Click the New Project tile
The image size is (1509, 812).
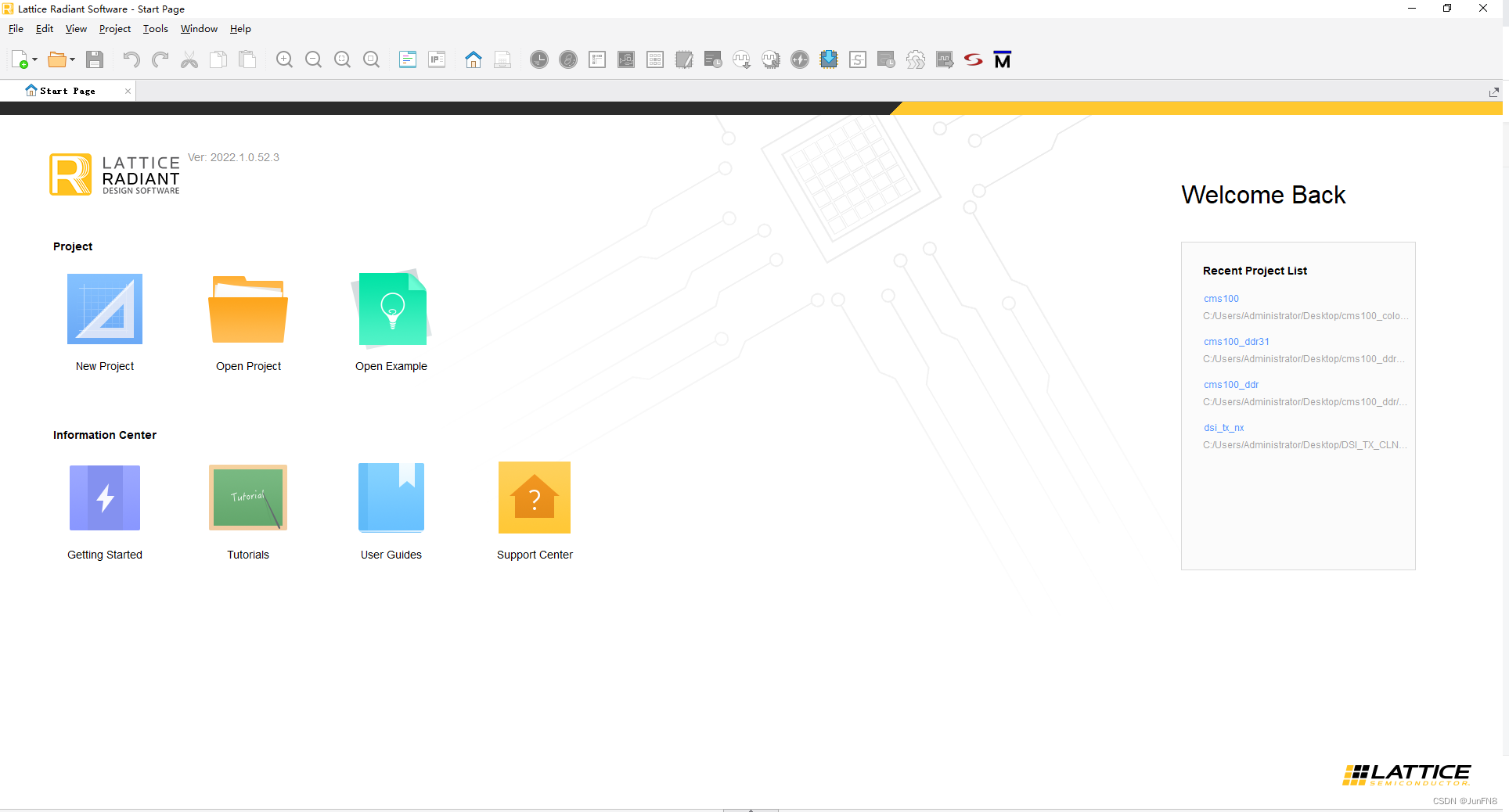coord(105,322)
